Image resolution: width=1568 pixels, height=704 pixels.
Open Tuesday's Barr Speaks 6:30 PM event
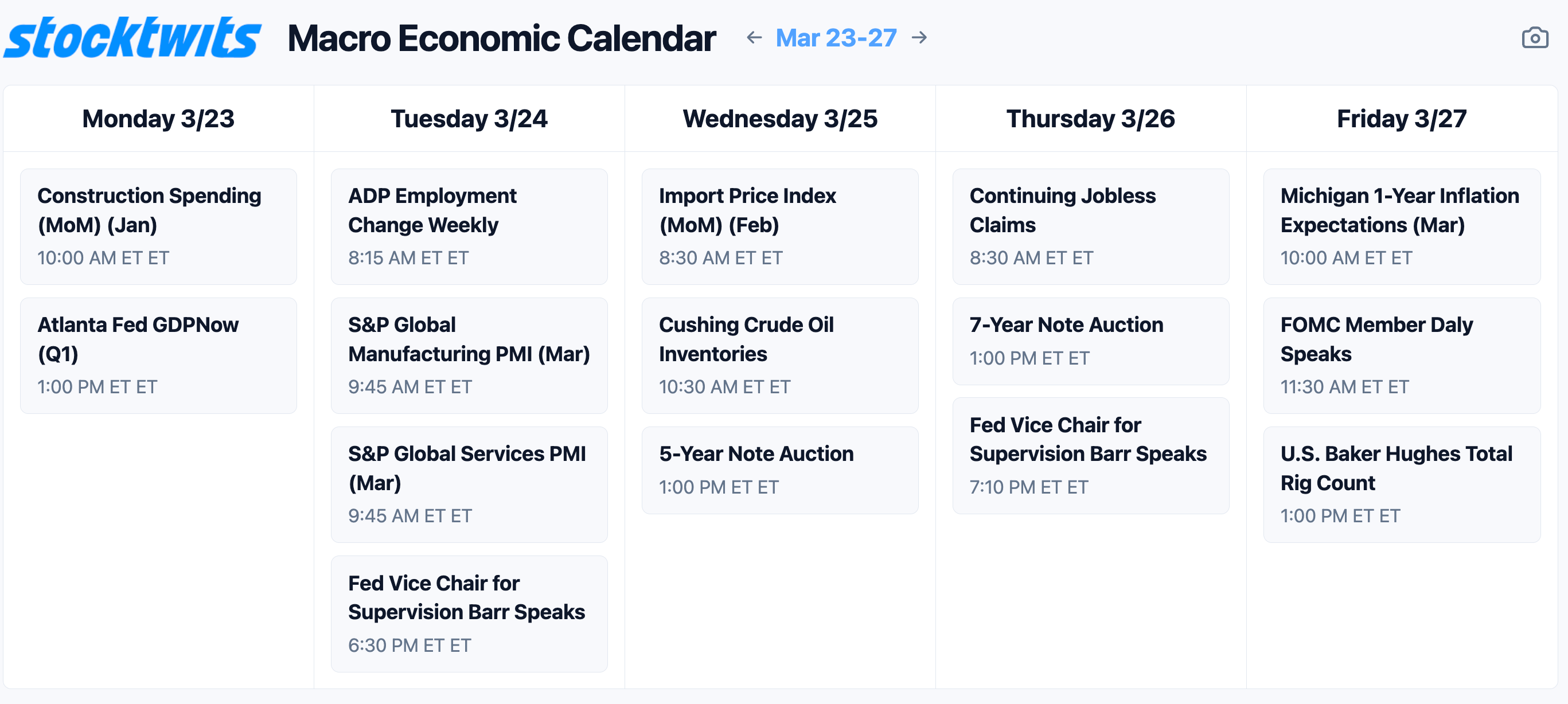coord(469,613)
